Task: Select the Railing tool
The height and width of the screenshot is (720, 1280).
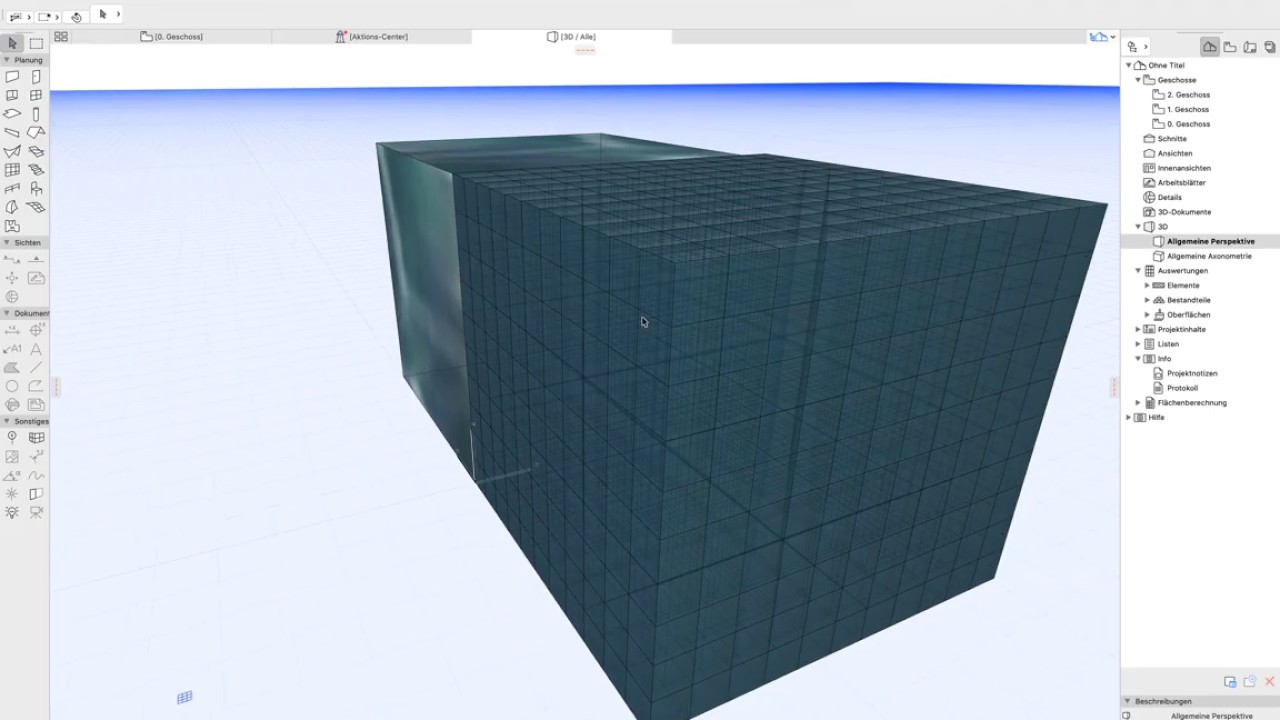Action: tap(12, 189)
